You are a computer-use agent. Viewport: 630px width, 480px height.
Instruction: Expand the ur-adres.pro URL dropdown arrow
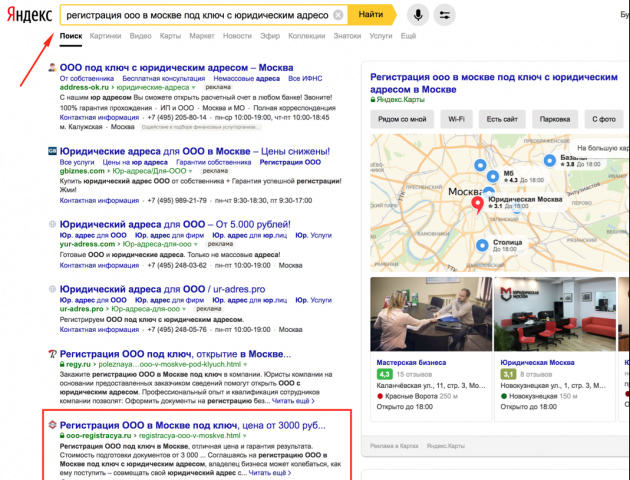184,309
